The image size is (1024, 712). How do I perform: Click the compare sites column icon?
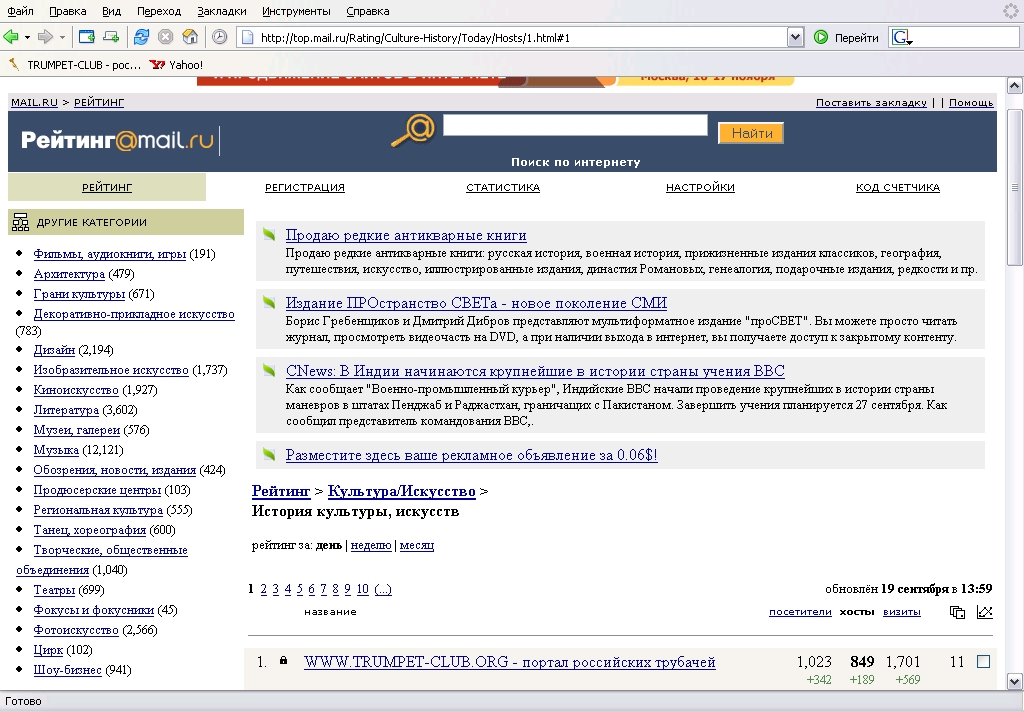coord(957,612)
